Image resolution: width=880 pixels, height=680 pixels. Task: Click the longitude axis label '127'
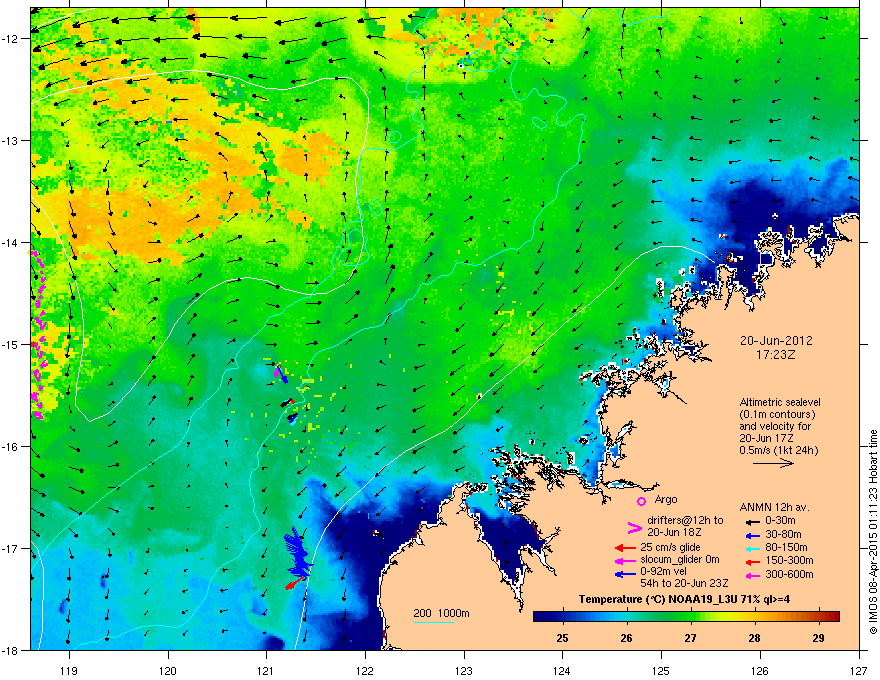pyautogui.click(x=859, y=670)
